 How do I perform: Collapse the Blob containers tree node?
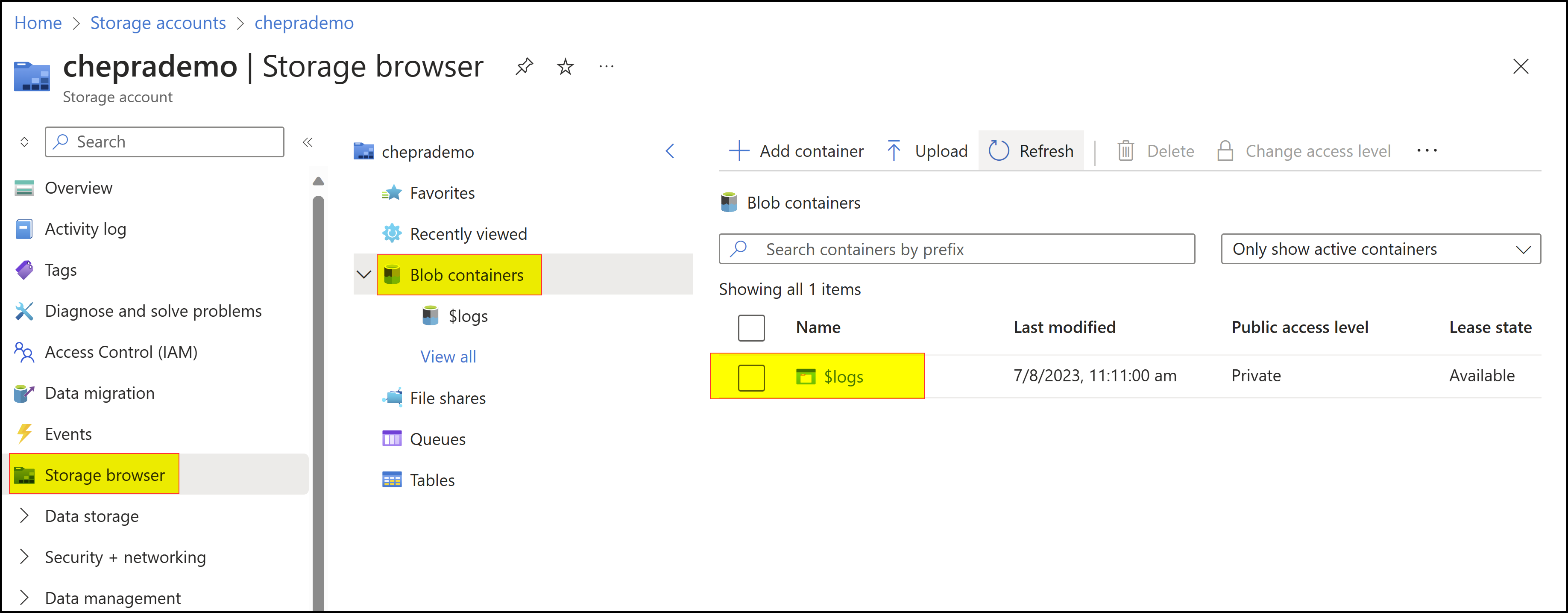pos(363,275)
